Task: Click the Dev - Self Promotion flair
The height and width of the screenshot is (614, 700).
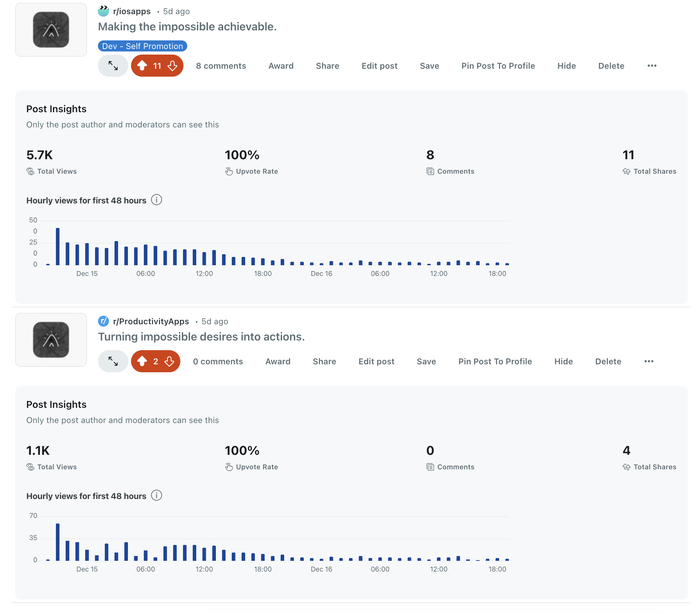Action: [142, 46]
